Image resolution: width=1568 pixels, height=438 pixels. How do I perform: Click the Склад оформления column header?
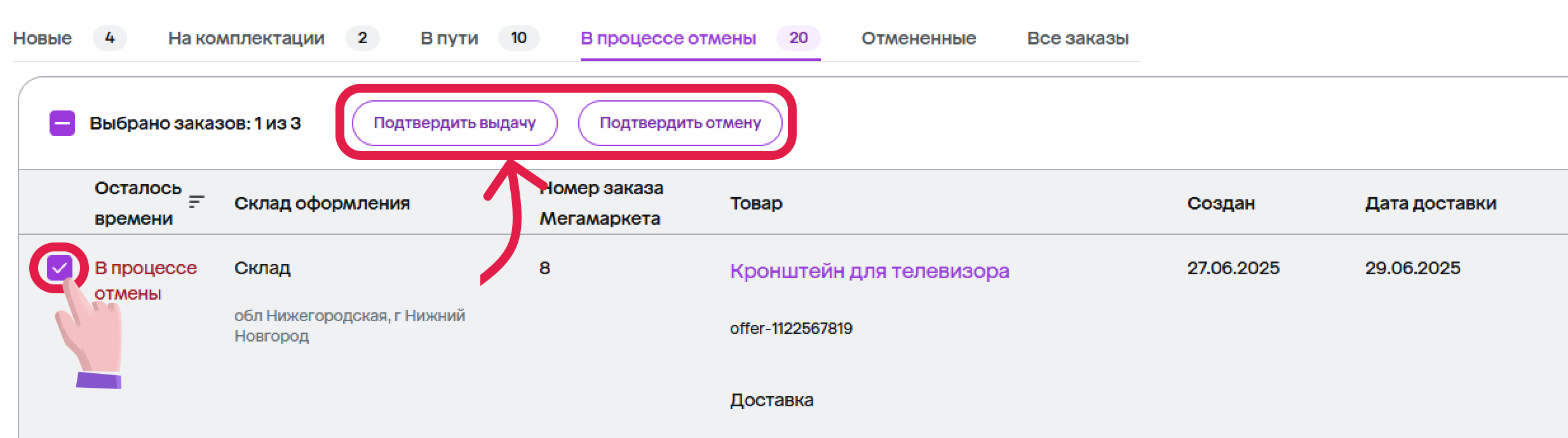point(322,203)
